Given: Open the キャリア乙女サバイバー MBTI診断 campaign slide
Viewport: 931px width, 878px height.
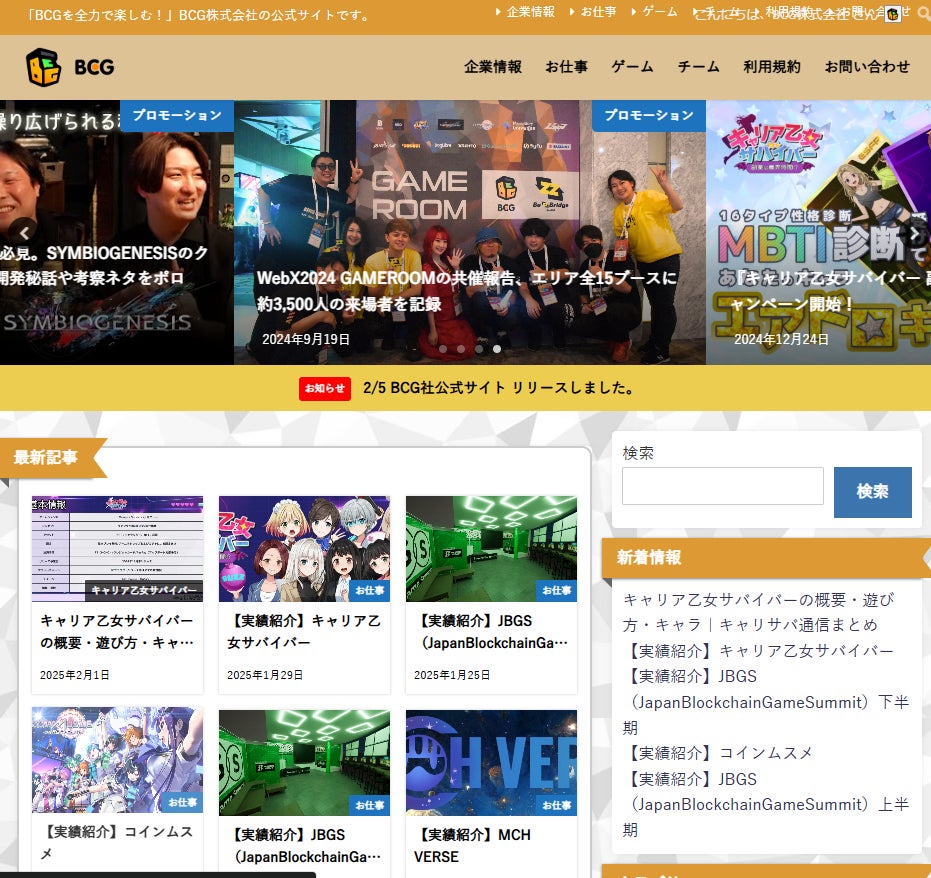Looking at the screenshot, I should 818,232.
